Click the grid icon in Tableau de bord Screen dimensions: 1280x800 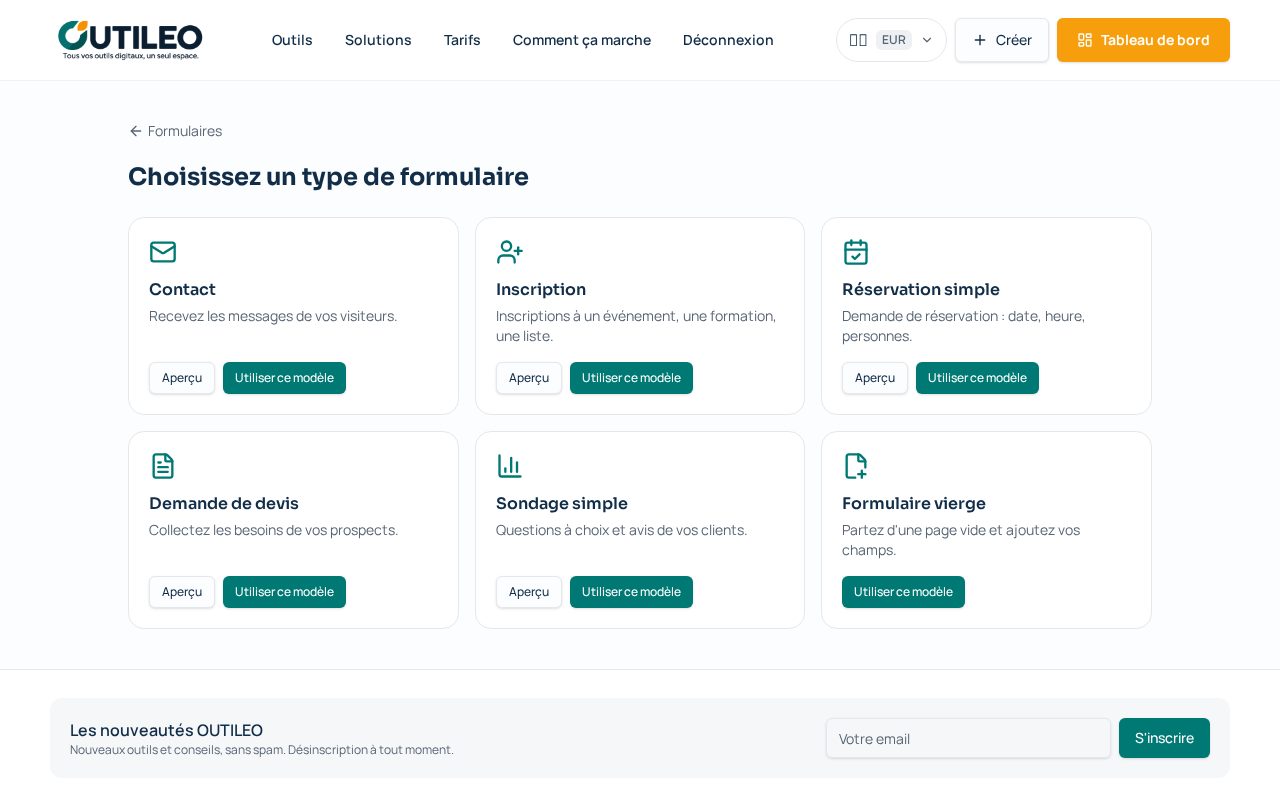[x=1085, y=40]
